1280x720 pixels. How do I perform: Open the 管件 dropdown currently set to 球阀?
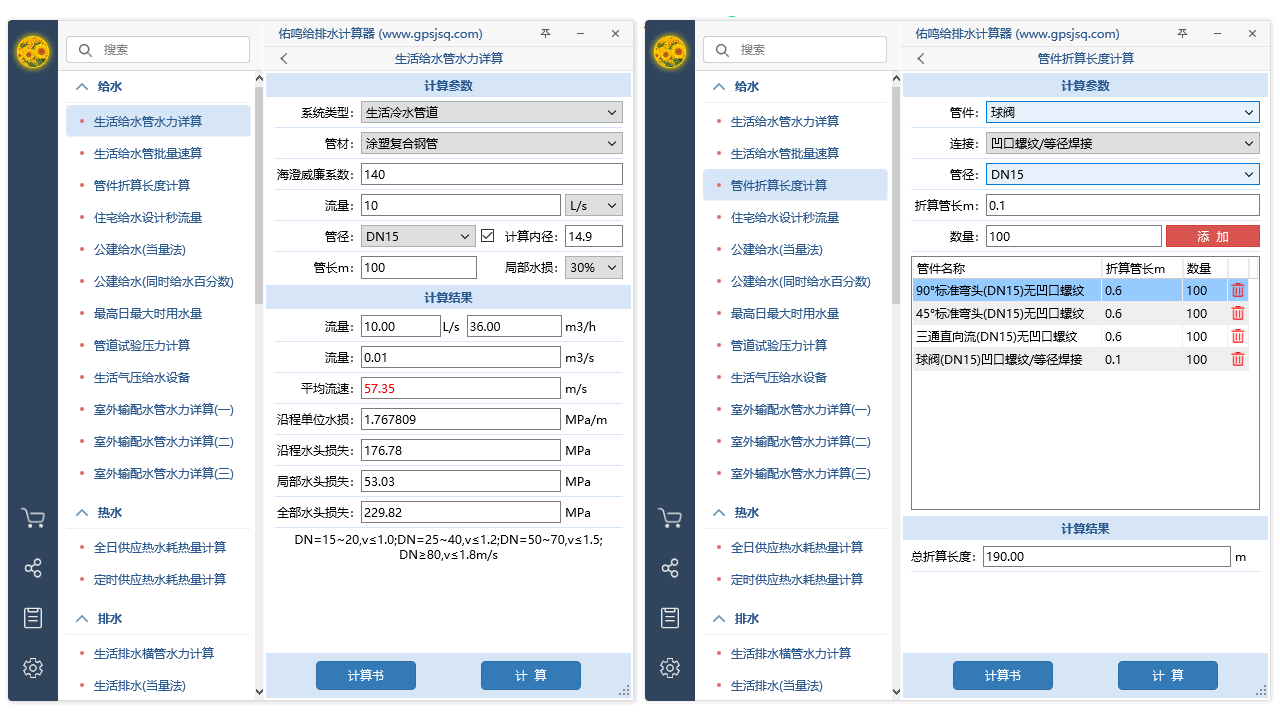1122,112
